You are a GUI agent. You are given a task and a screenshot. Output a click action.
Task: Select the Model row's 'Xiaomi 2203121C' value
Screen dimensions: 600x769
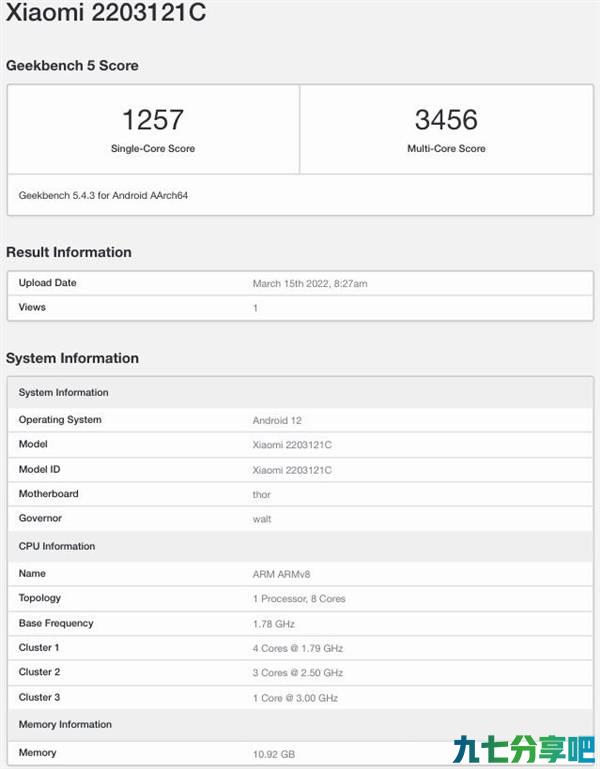pyautogui.click(x=292, y=445)
